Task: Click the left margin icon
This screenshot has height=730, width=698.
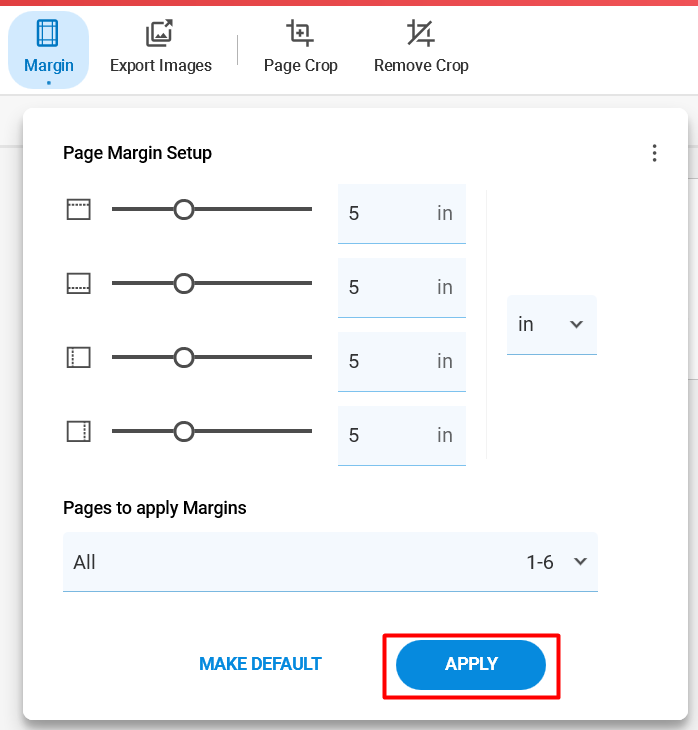Action: [x=79, y=358]
